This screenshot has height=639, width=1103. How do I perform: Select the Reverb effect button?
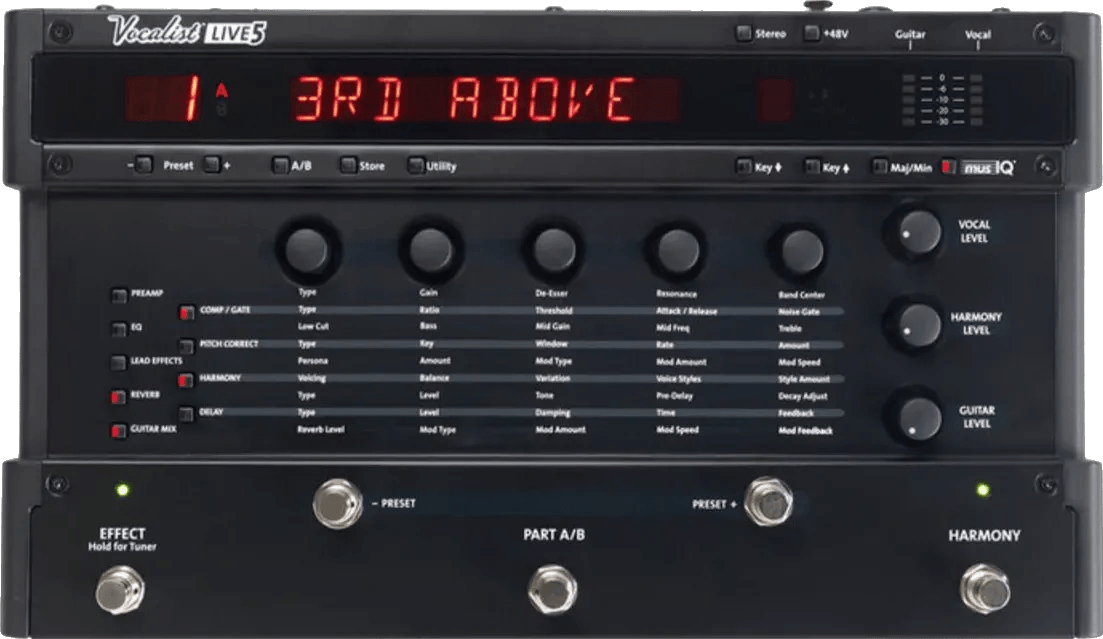(x=119, y=396)
